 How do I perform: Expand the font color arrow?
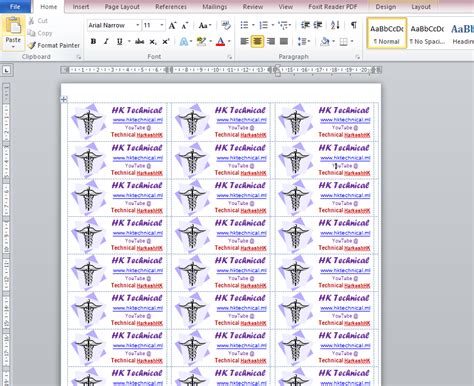(x=229, y=42)
